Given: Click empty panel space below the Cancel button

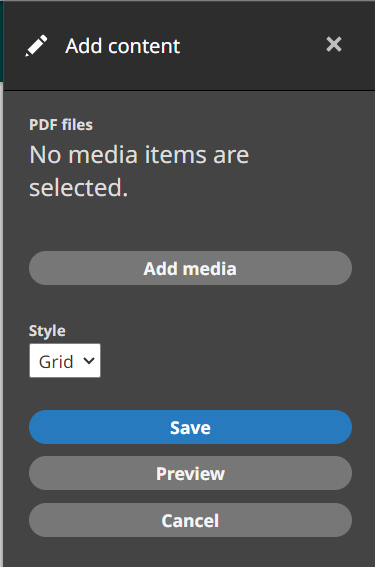Looking at the screenshot, I should click(x=190, y=553).
